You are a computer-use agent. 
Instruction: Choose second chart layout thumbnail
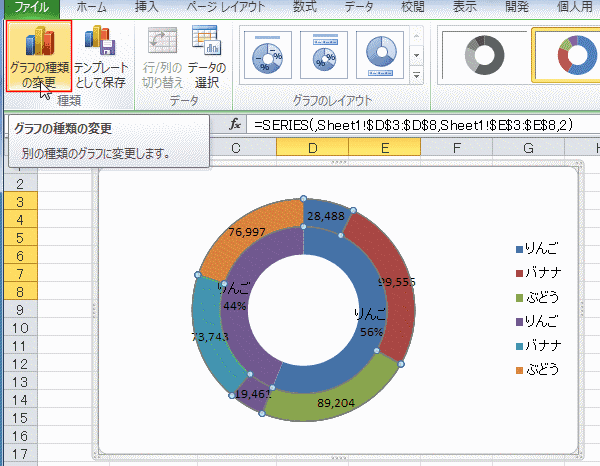pyautogui.click(x=324, y=55)
